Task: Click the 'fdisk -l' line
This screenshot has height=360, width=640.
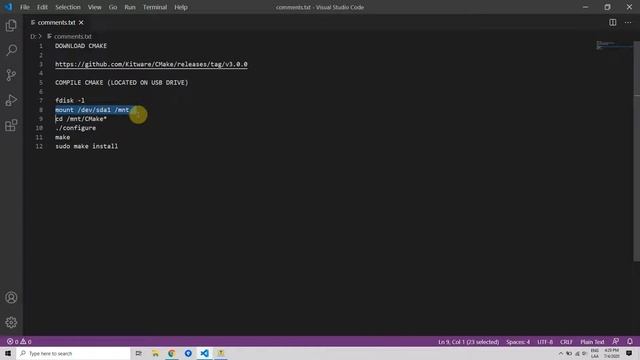Action: click(x=70, y=100)
